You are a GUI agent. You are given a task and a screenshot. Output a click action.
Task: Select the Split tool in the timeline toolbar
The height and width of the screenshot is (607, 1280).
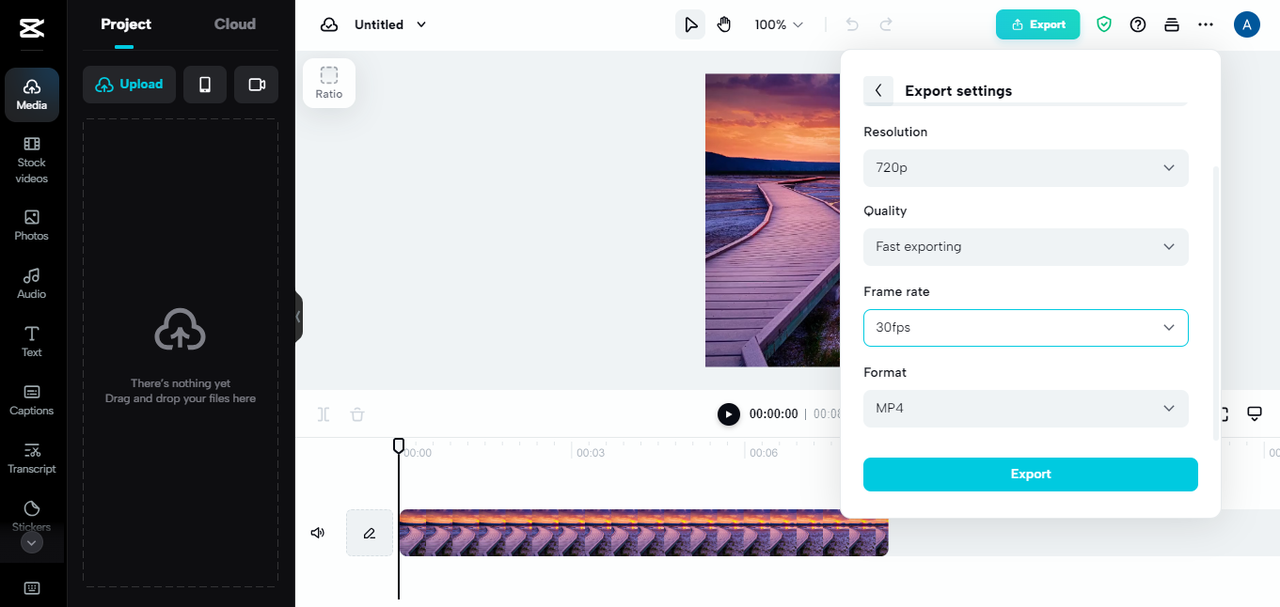pos(323,414)
